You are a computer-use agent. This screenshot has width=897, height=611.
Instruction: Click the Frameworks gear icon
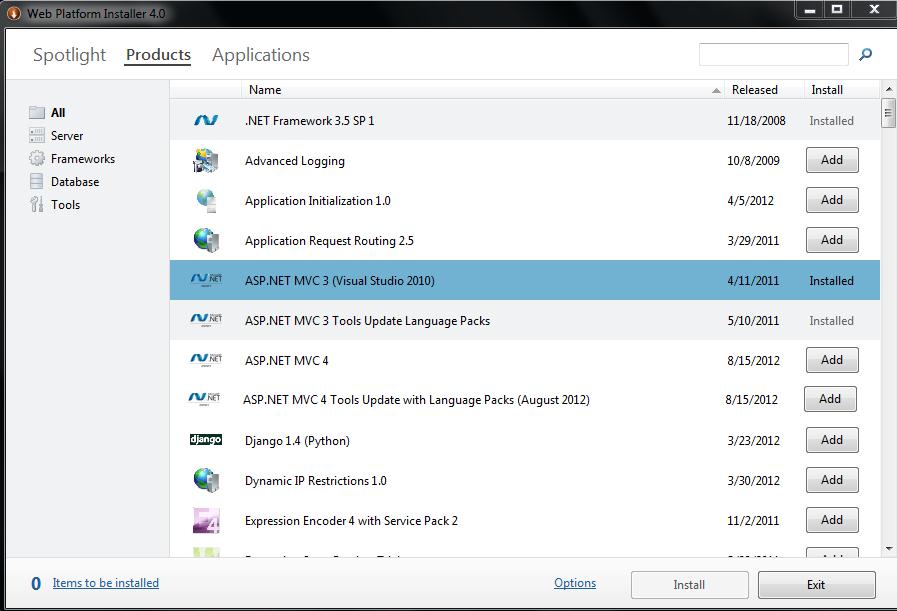(37, 158)
